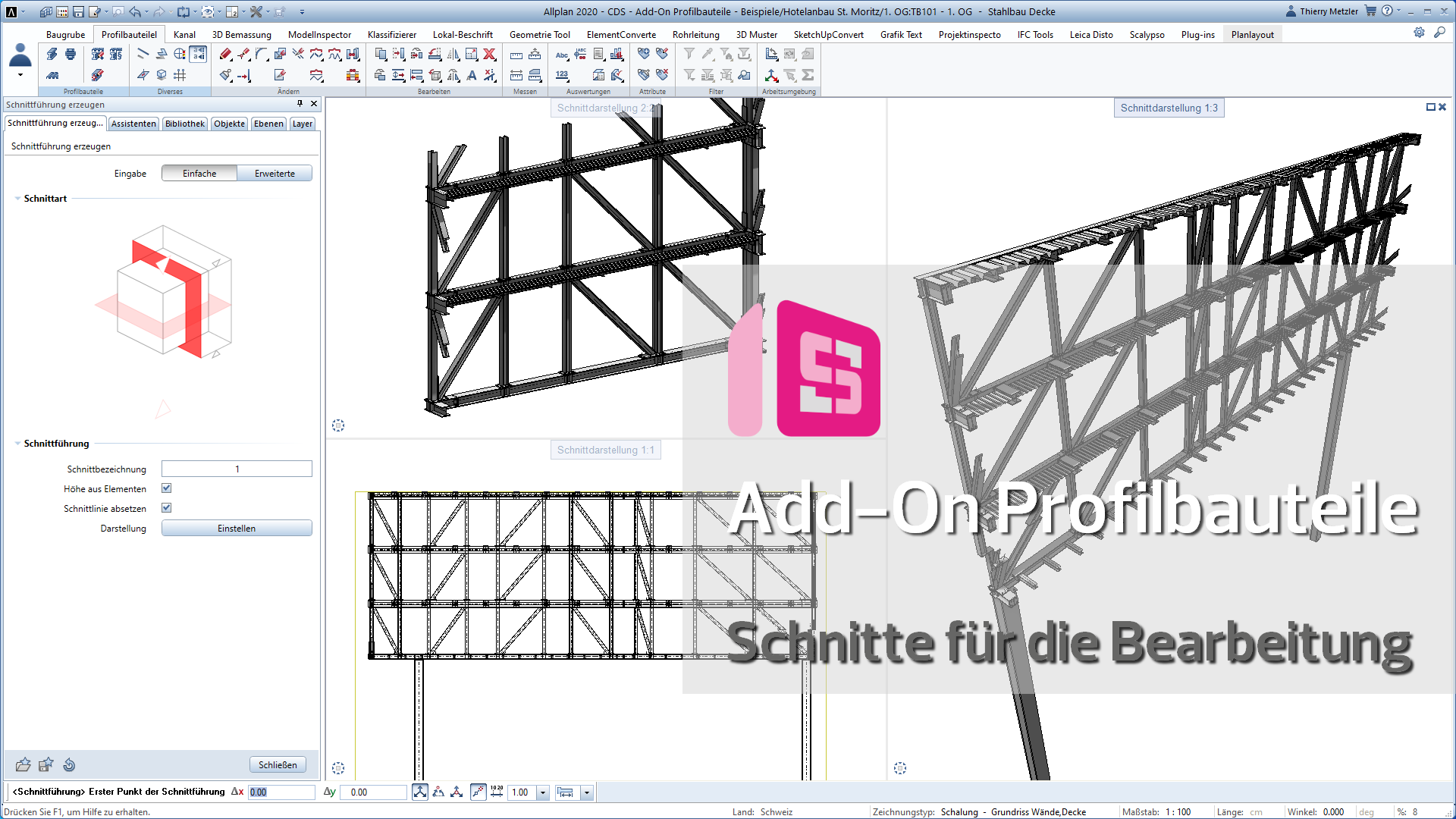Select the 'Erweiterte' input mode toggle
The height and width of the screenshot is (819, 1456).
(x=275, y=174)
